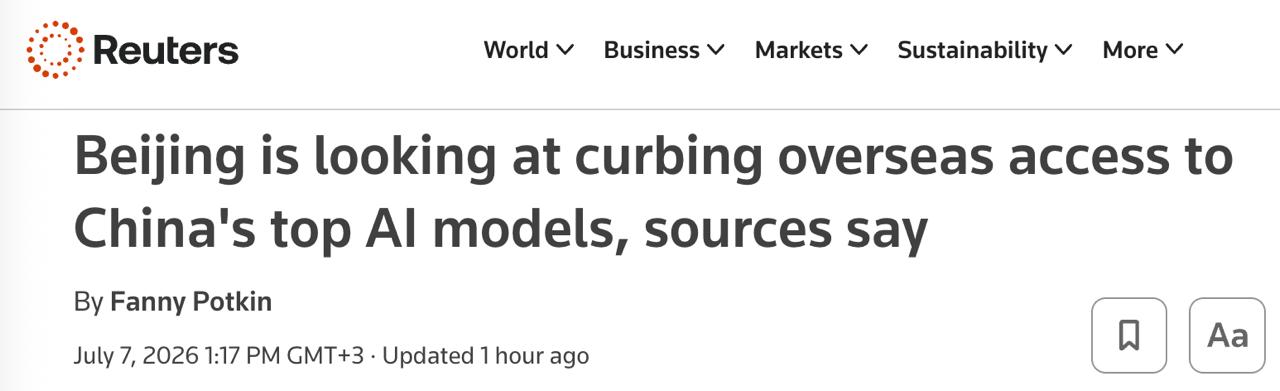Click the word Beijing in the headline
Viewport: 1280px width, 391px height.
[159, 159]
